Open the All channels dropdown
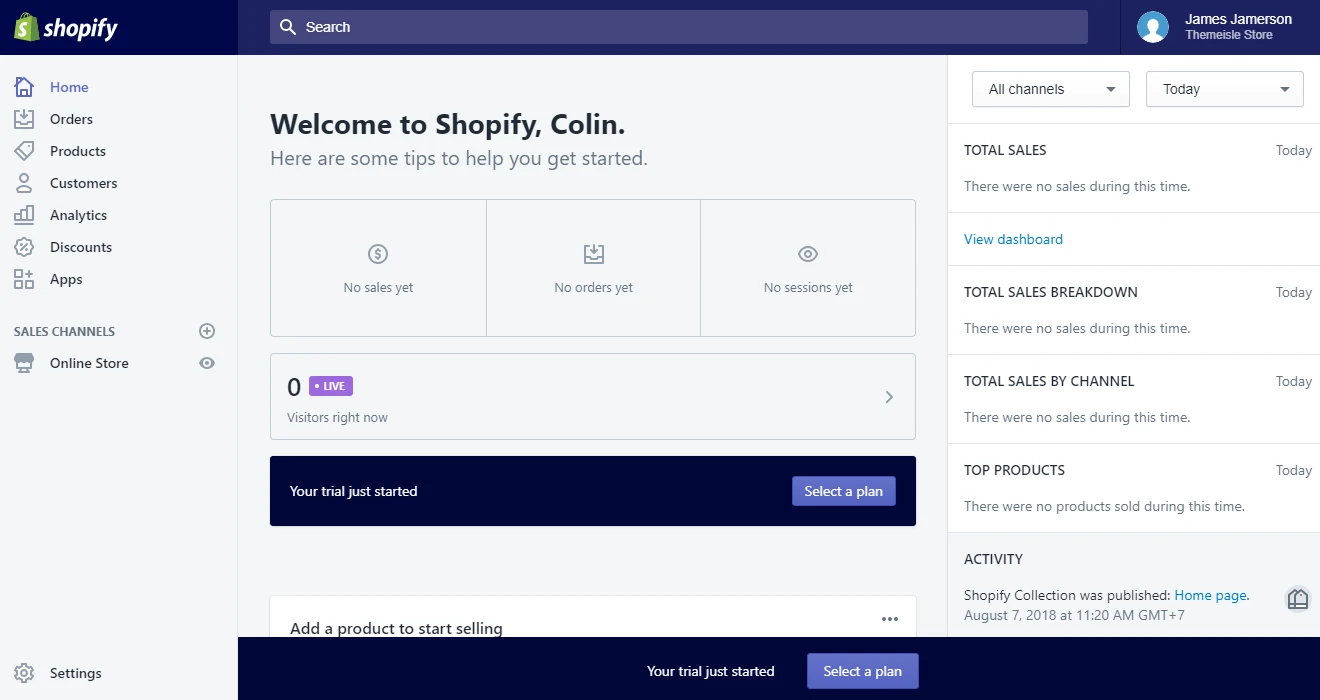 coord(1050,89)
